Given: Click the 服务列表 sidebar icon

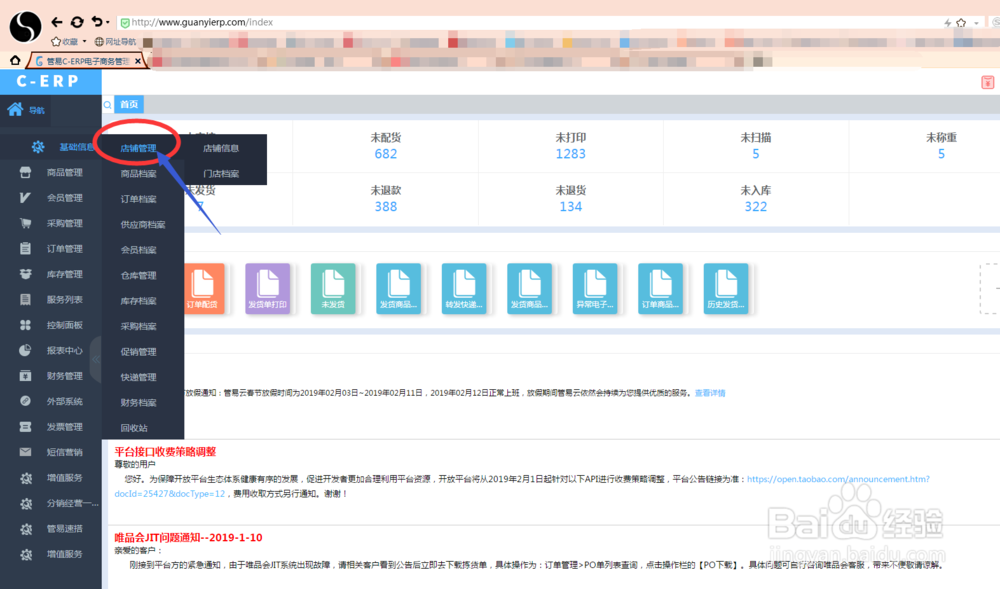Looking at the screenshot, I should click(26, 300).
